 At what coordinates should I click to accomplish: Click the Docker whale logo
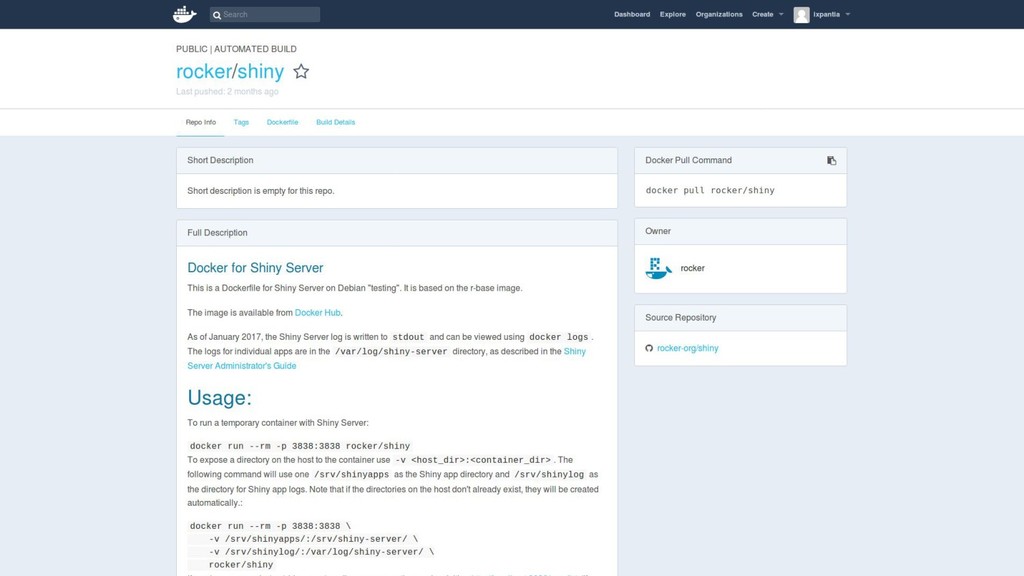tap(185, 14)
